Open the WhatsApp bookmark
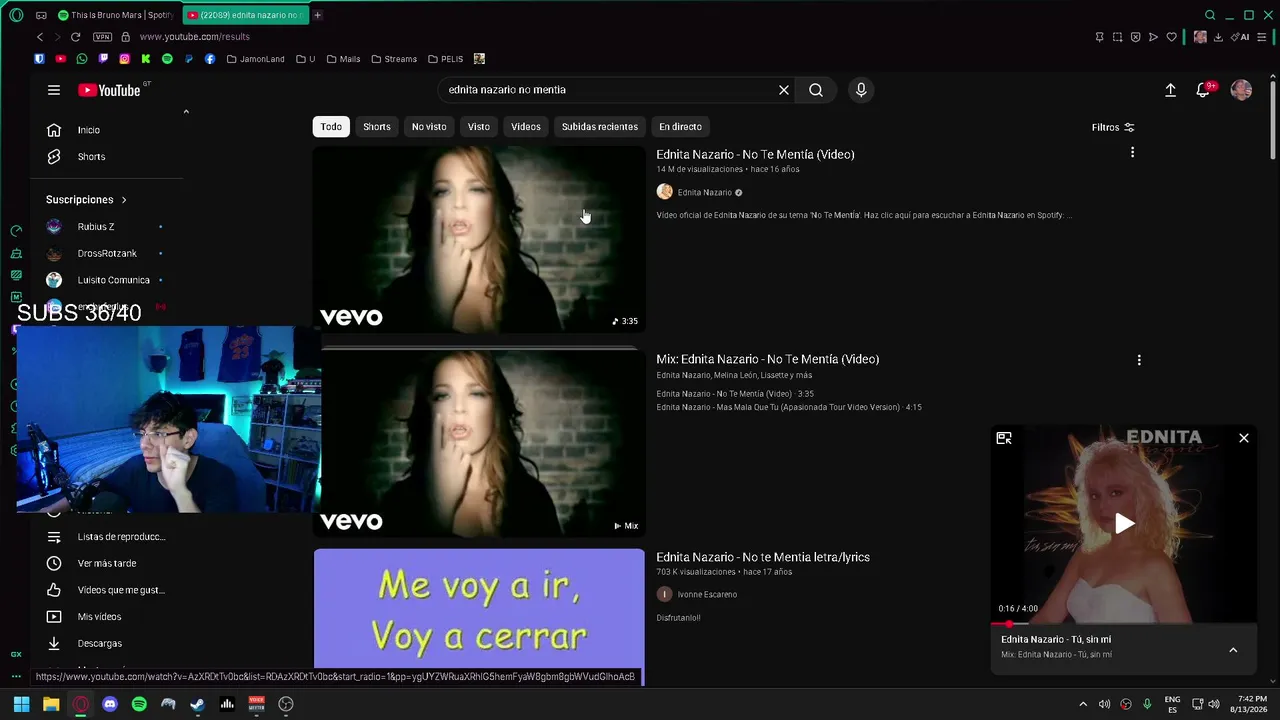Viewport: 1280px width, 720px height. (x=82, y=59)
